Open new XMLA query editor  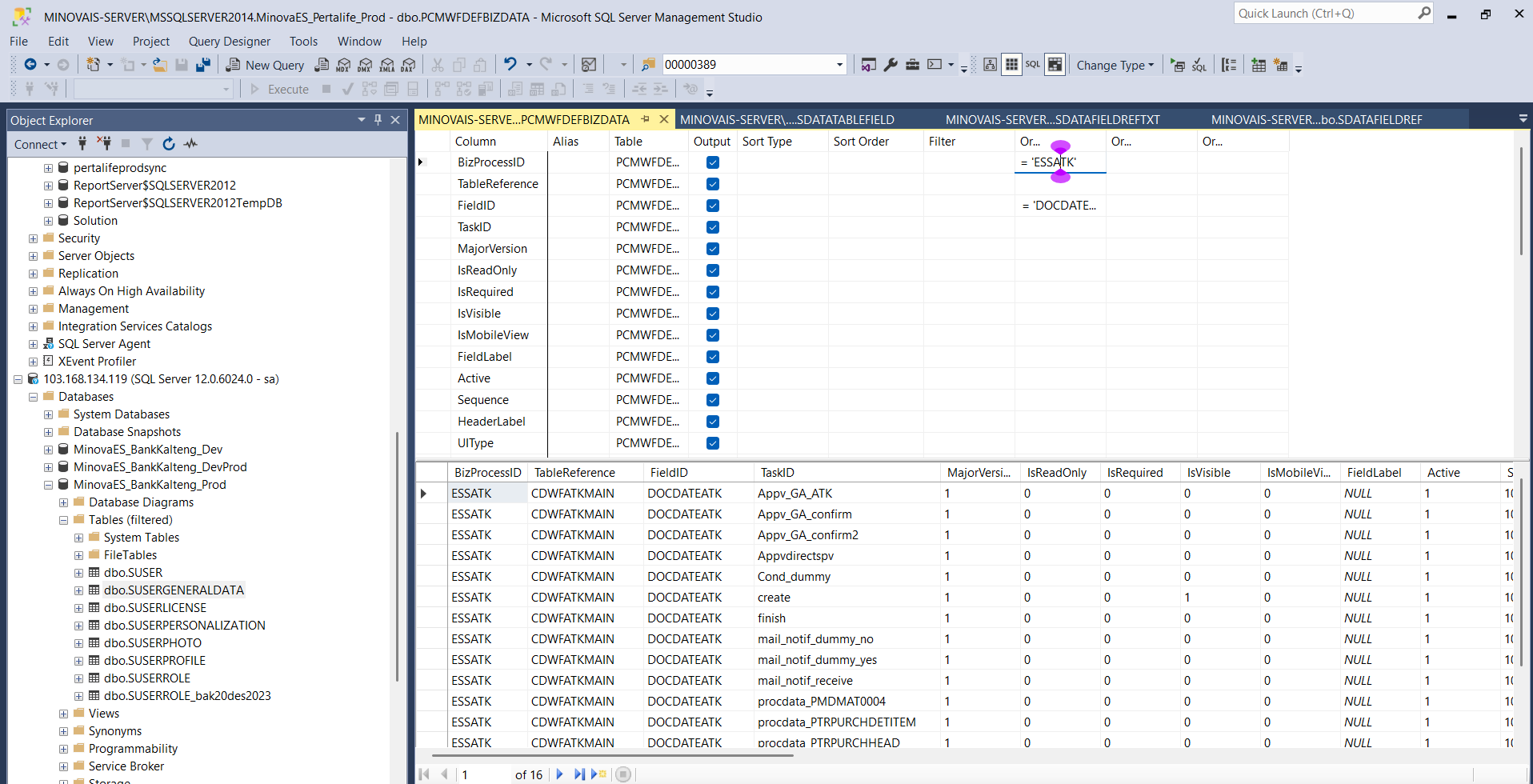[387, 65]
